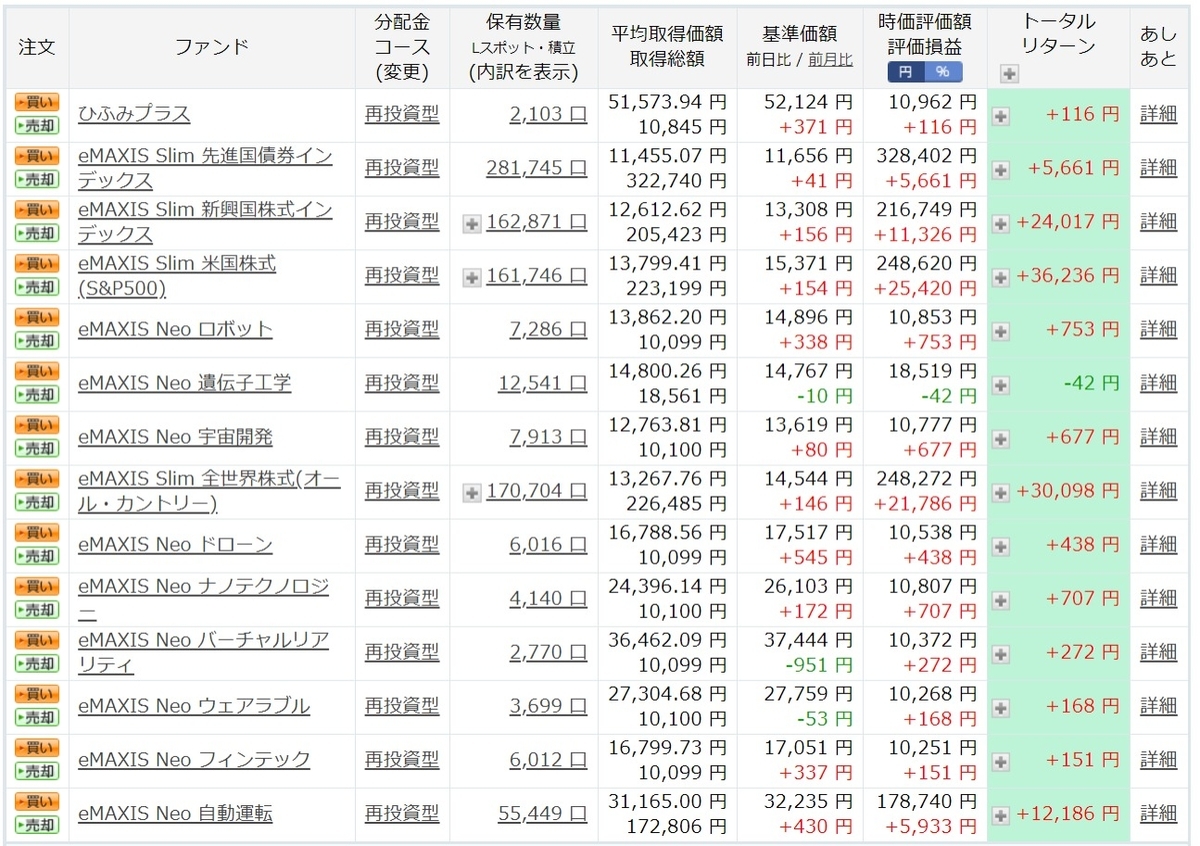Open eMAXIS Neo ドローン fund link
The image size is (1200, 846).
coord(175,546)
